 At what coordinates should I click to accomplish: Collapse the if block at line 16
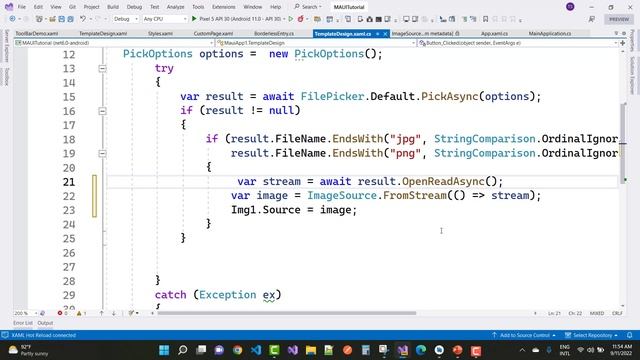(102, 111)
